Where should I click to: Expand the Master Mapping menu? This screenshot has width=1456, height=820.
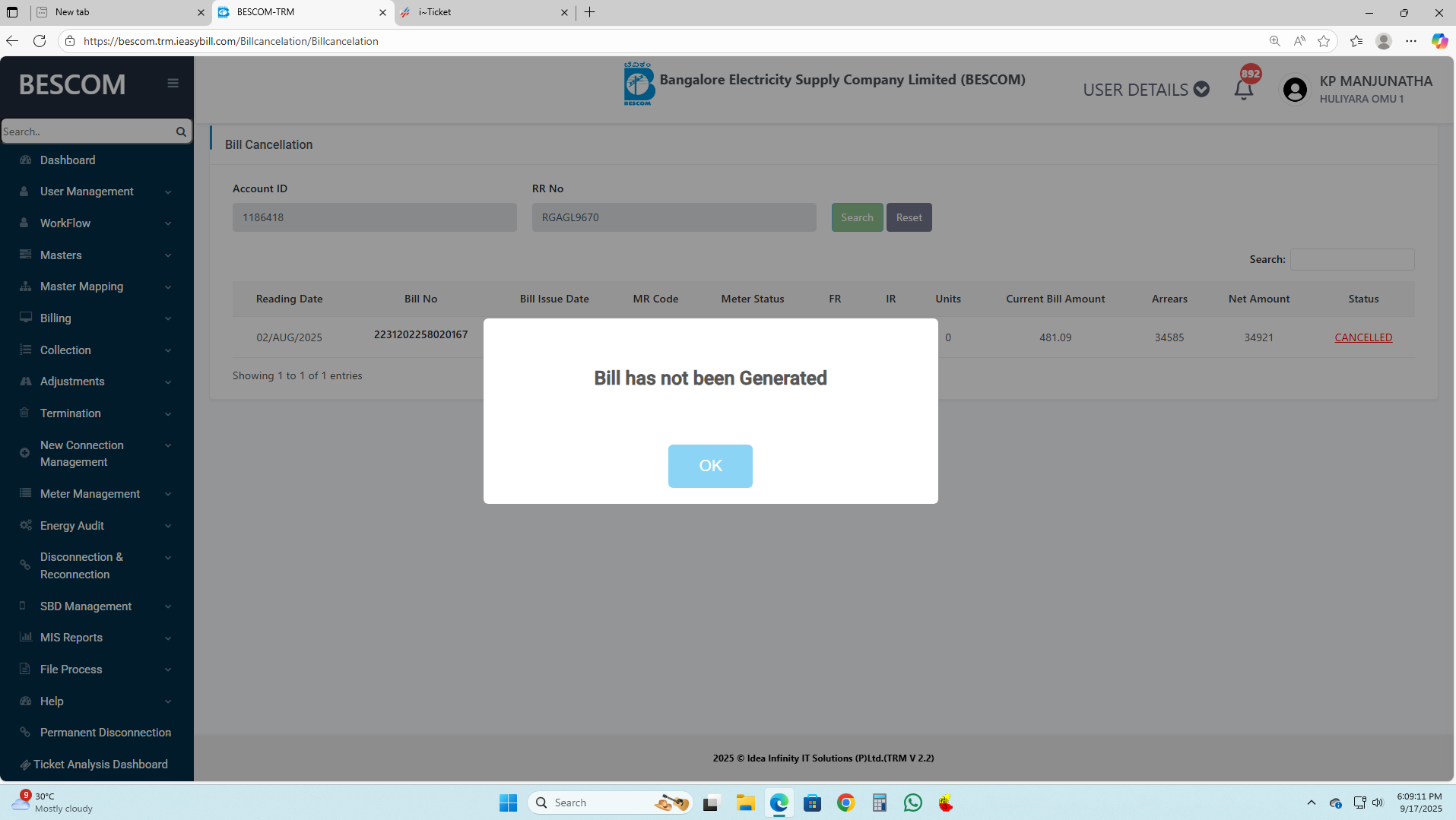point(97,287)
